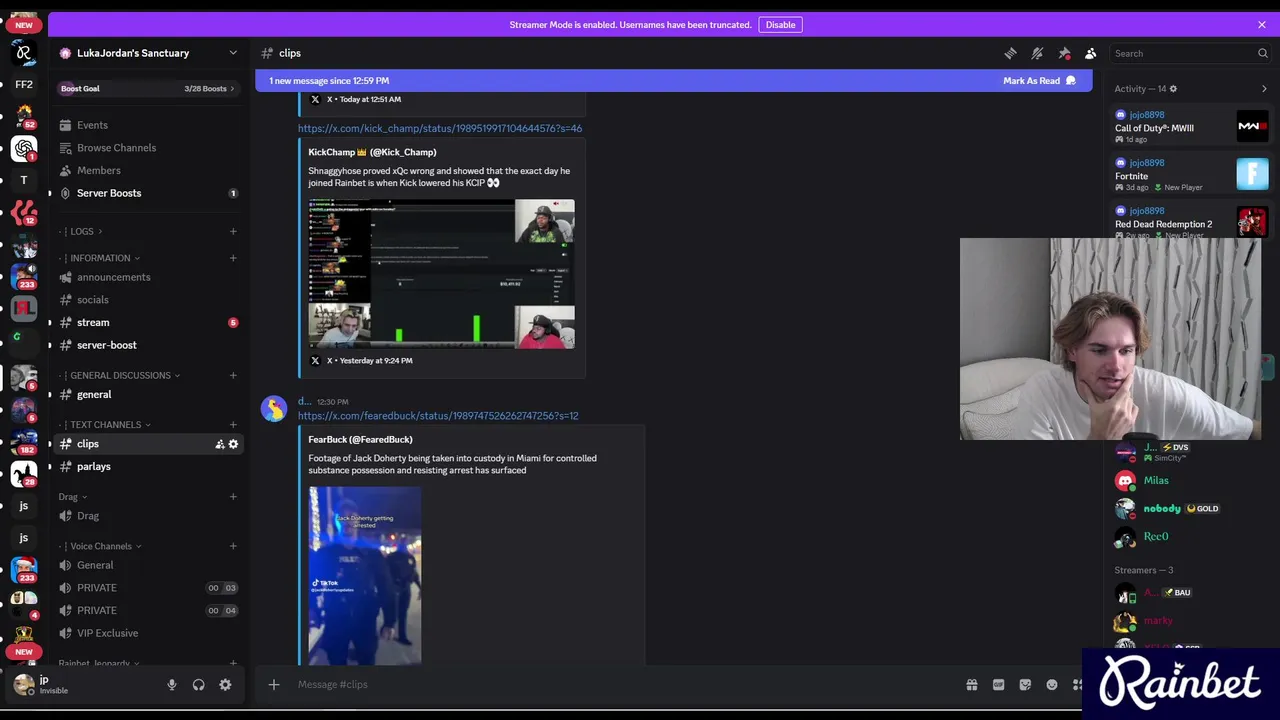Open Fortnite activity card
The width and height of the screenshot is (1280, 720).
[x=1191, y=175]
